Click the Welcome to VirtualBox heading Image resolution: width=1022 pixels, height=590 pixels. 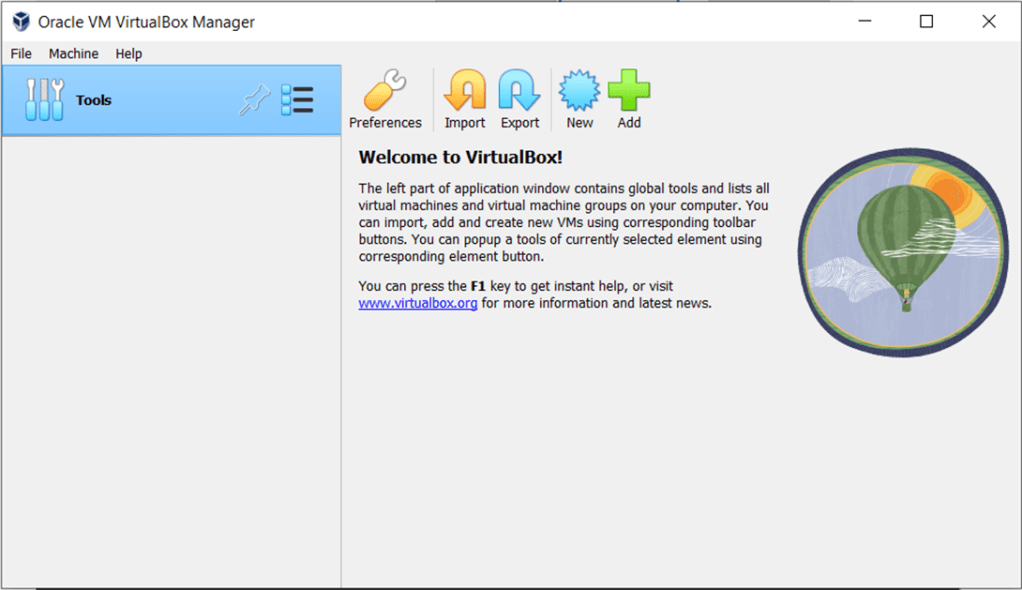click(x=461, y=157)
